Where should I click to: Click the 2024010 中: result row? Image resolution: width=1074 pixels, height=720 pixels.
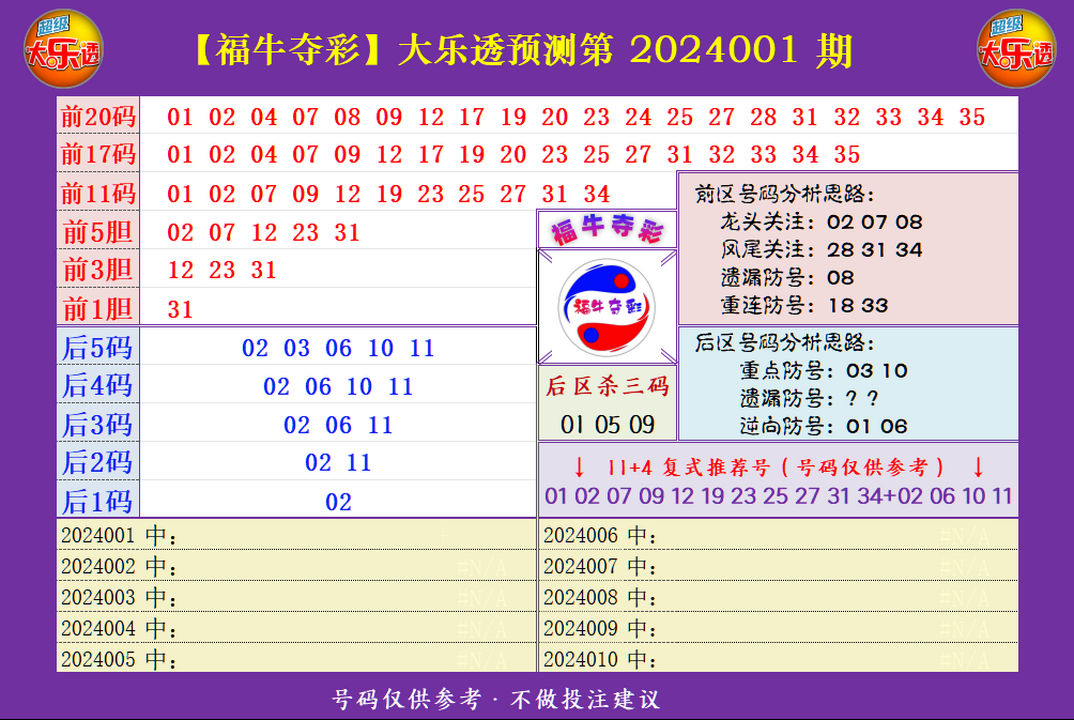779,658
